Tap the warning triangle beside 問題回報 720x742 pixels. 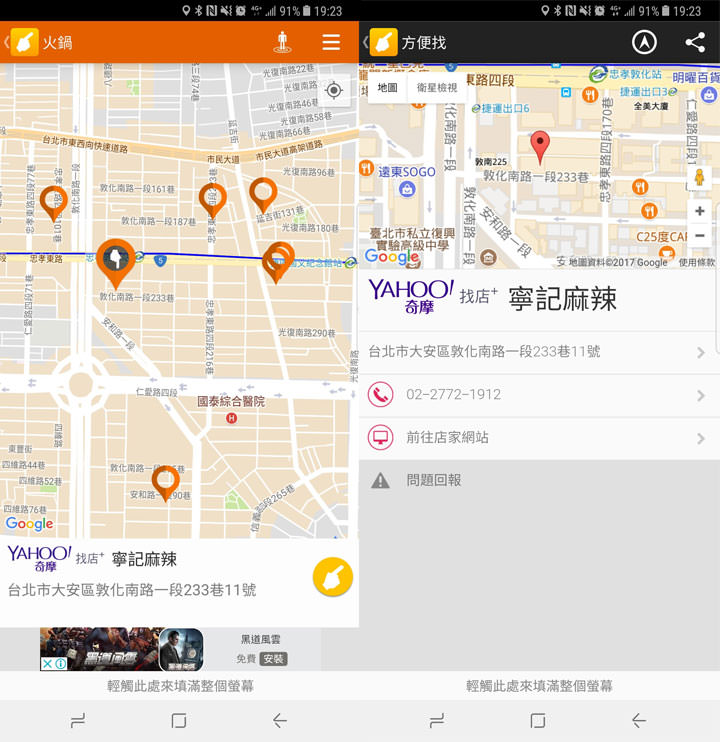tap(380, 481)
